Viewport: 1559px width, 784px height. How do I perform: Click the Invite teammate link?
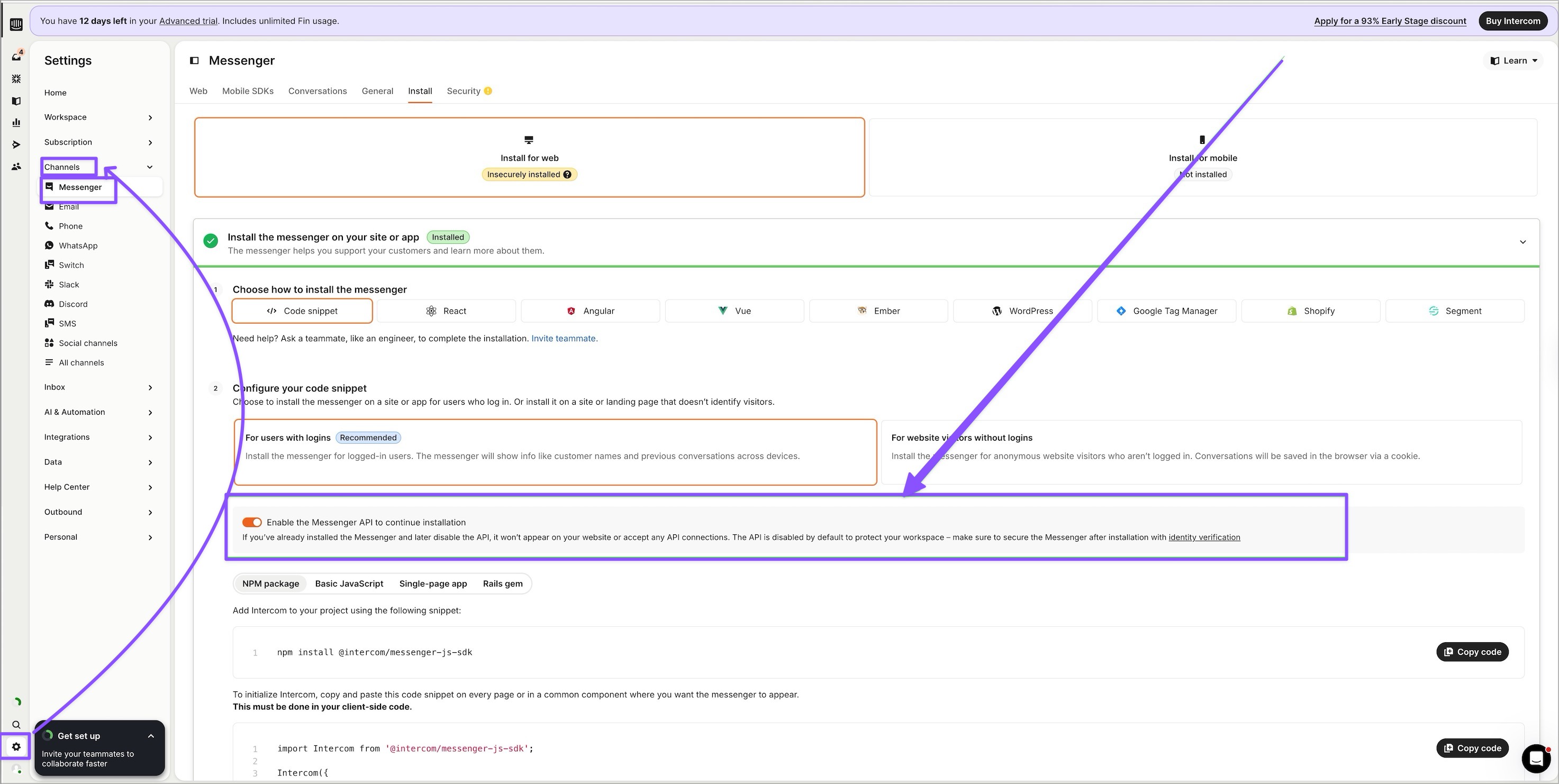pos(564,339)
